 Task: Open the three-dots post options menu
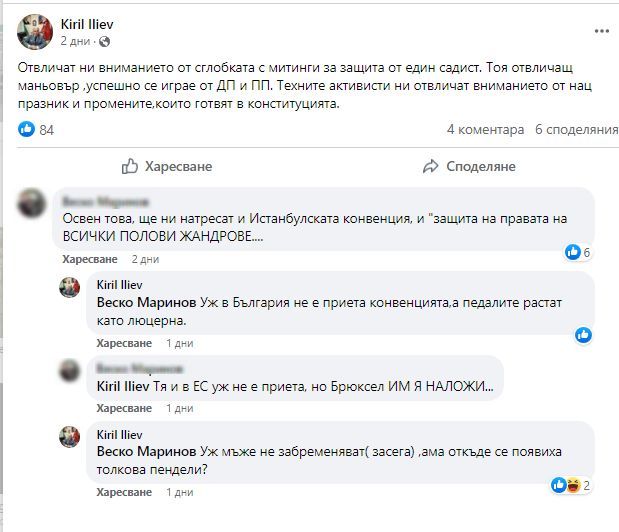pos(602,31)
